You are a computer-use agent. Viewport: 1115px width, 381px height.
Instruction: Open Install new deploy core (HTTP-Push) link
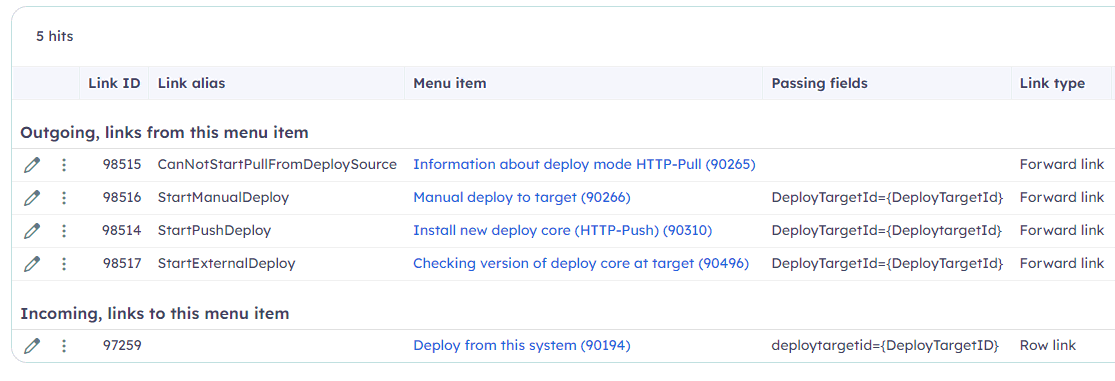click(x=562, y=231)
